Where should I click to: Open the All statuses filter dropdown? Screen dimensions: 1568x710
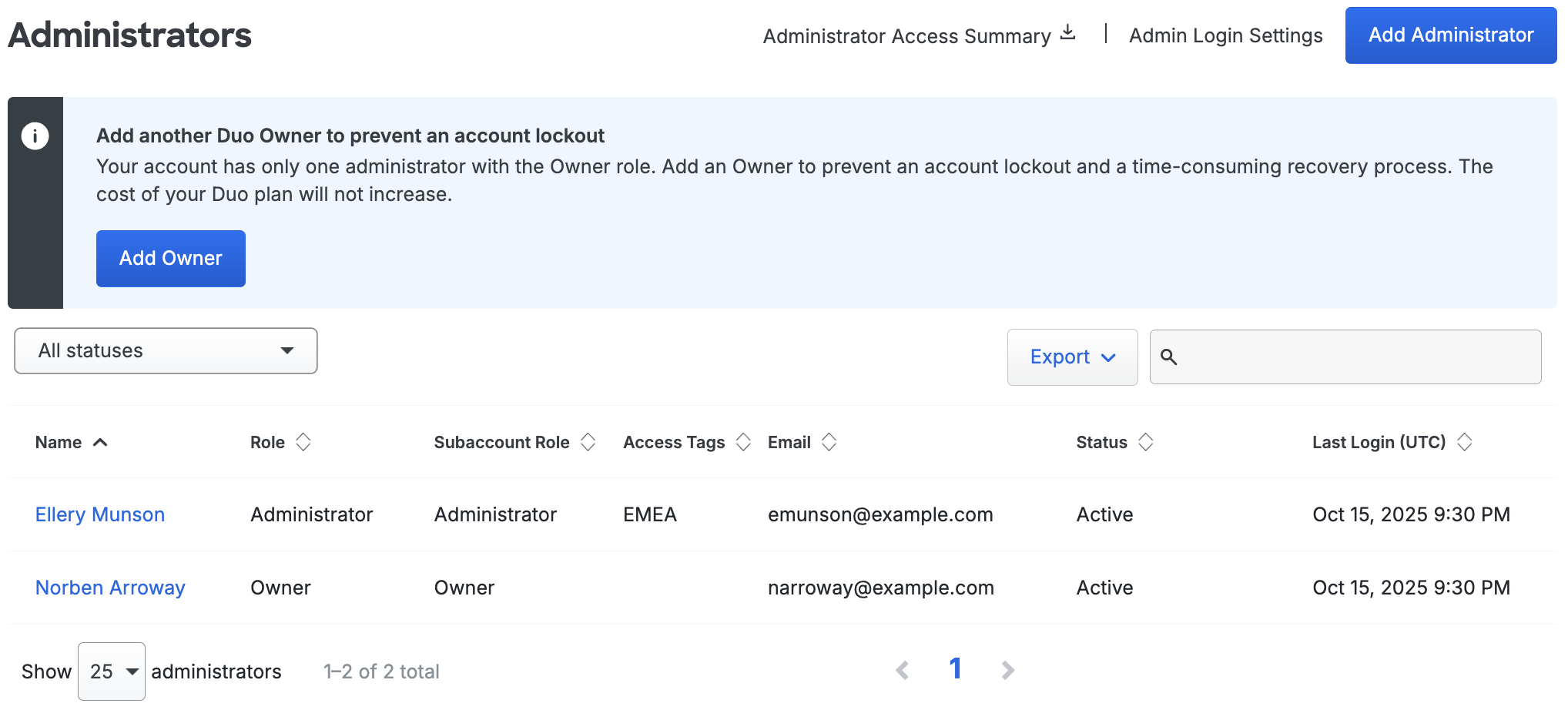tap(165, 351)
